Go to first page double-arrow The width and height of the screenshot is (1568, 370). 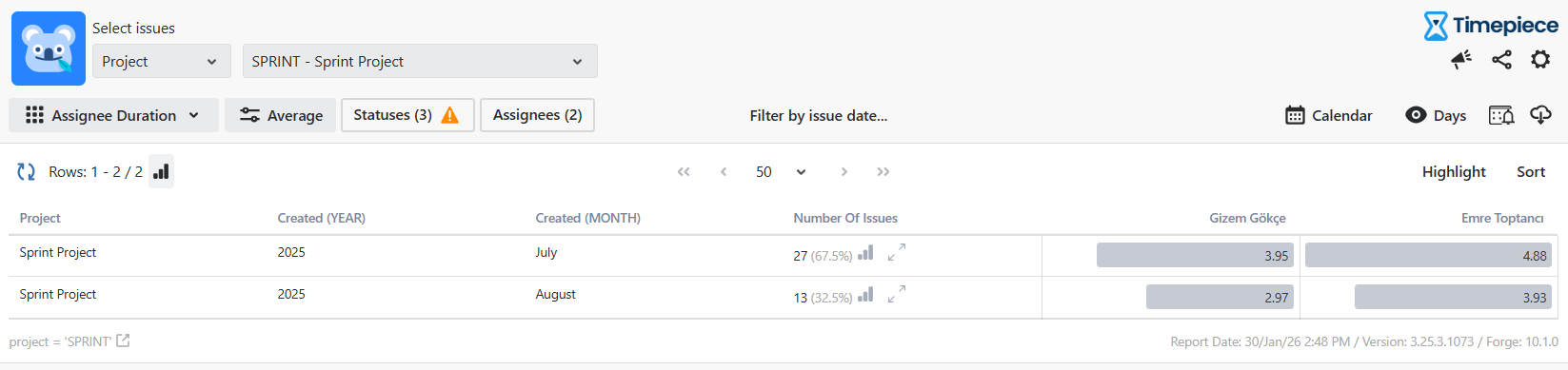coord(684,172)
